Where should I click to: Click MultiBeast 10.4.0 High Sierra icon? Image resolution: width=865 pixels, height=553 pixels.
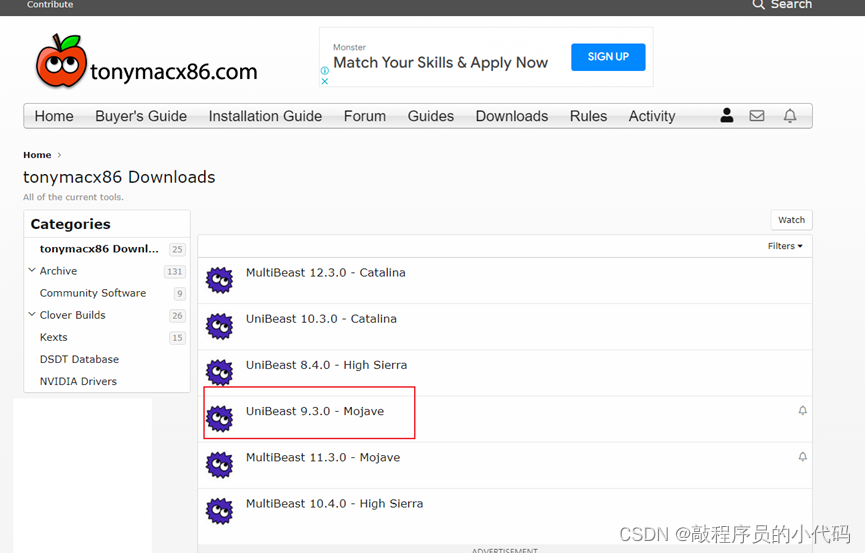tap(220, 511)
